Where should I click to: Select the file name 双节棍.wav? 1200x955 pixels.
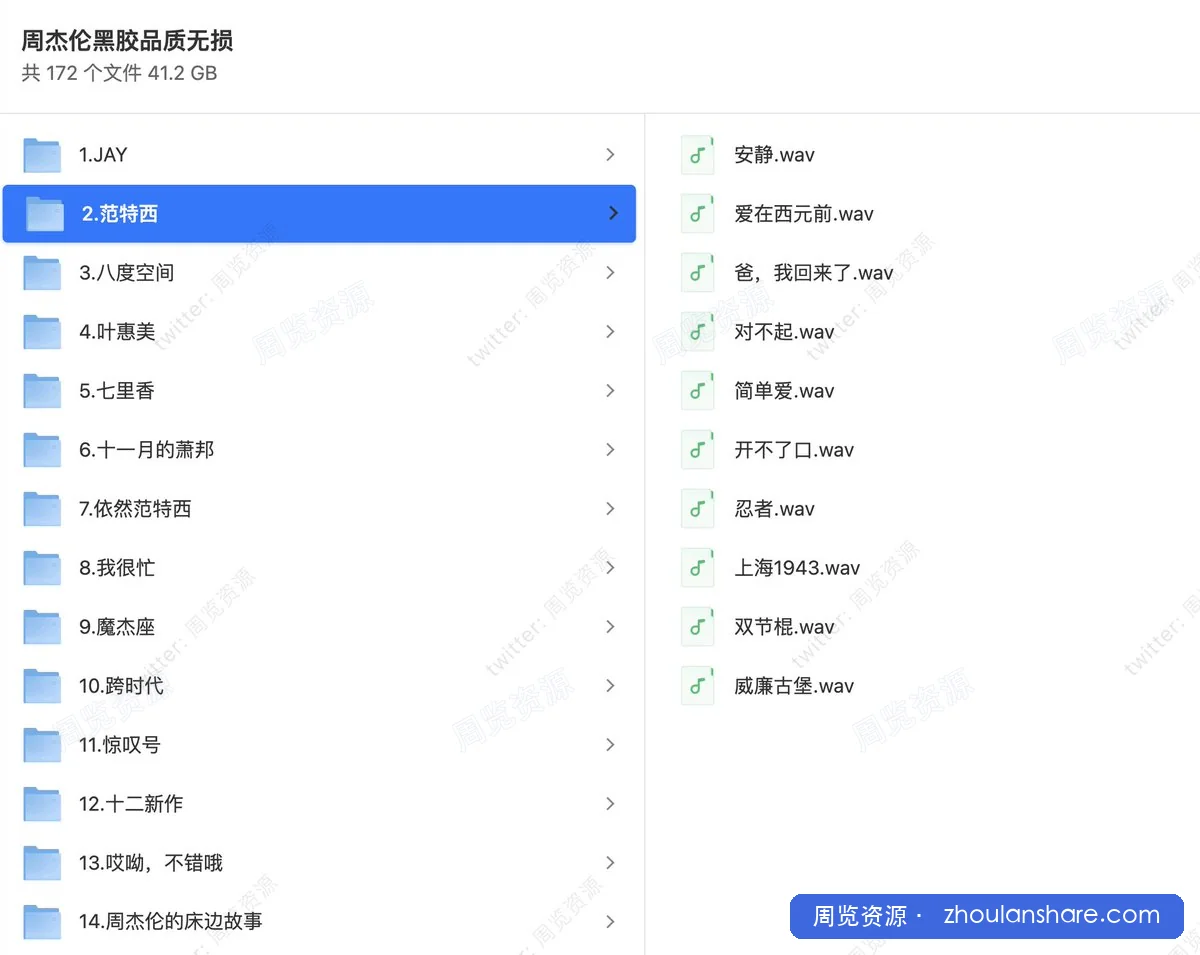[784, 627]
